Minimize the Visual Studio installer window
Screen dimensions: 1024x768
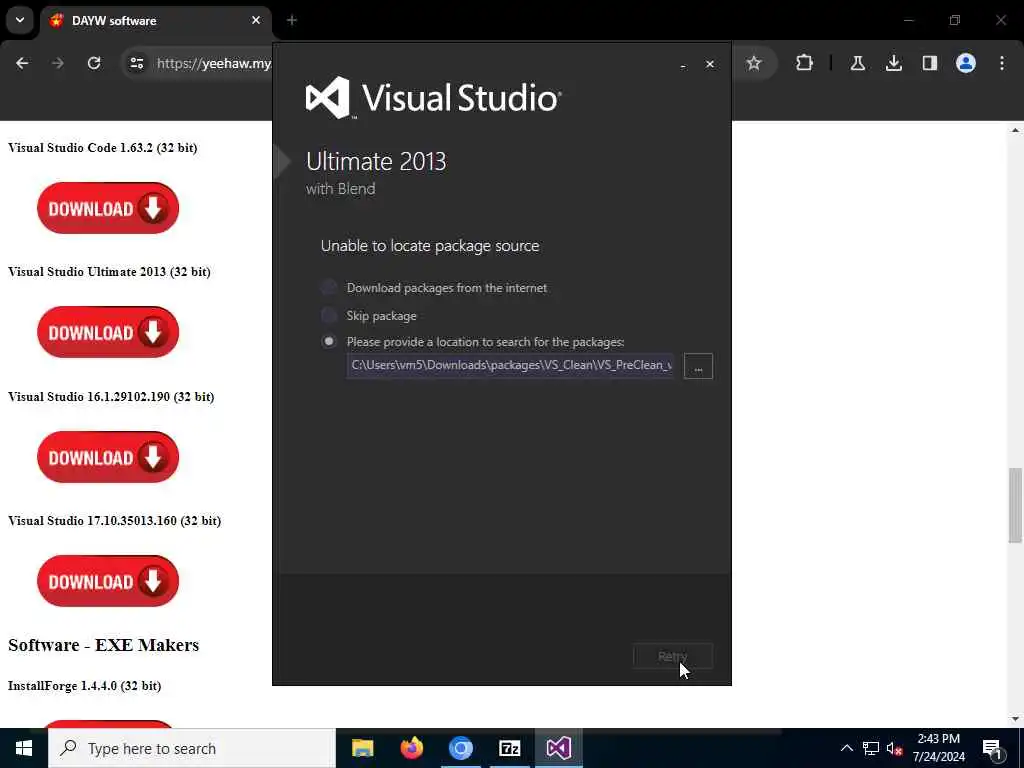click(x=683, y=65)
